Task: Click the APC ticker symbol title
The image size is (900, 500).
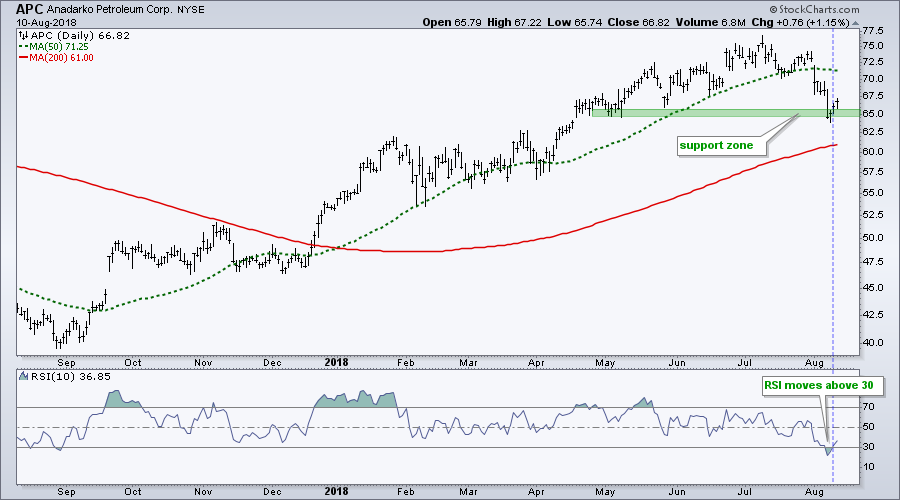Action: pos(29,9)
